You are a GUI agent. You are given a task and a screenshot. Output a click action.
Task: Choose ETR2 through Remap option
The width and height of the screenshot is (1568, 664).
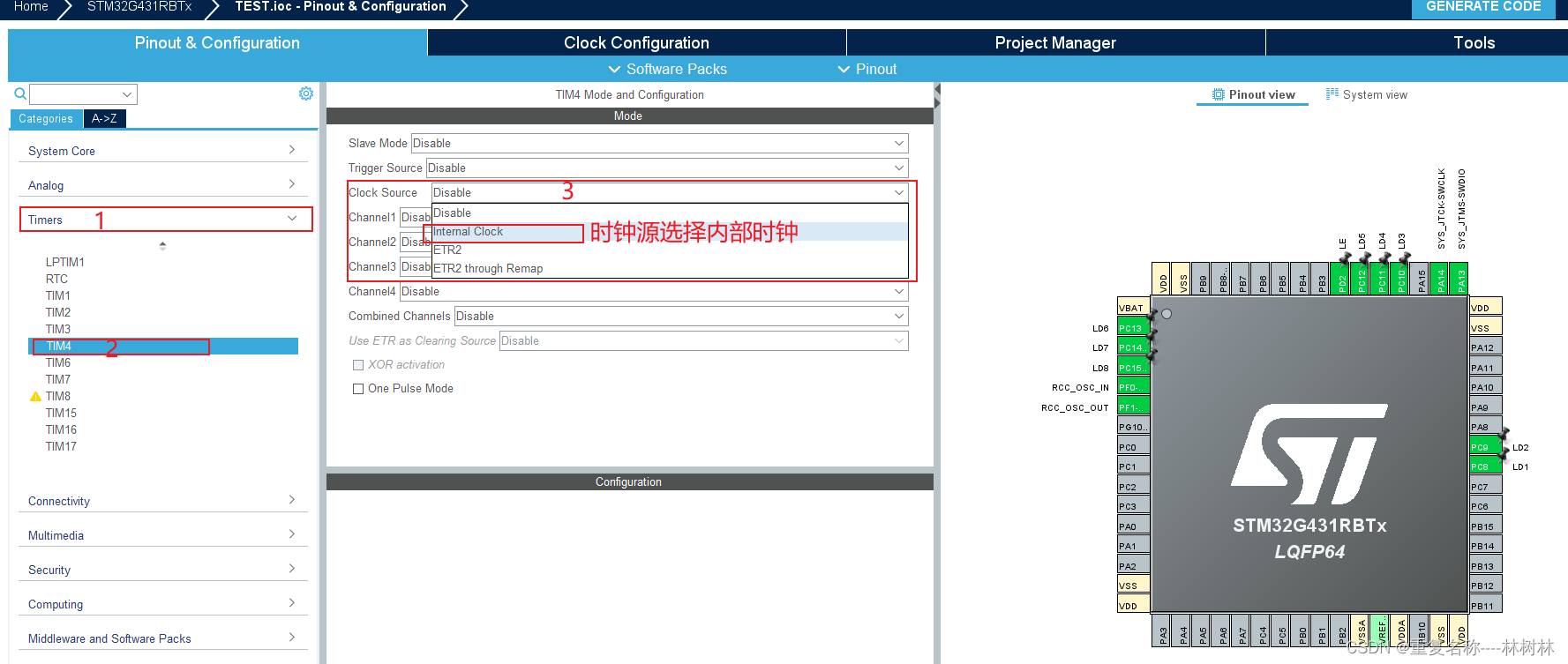[x=670, y=269]
